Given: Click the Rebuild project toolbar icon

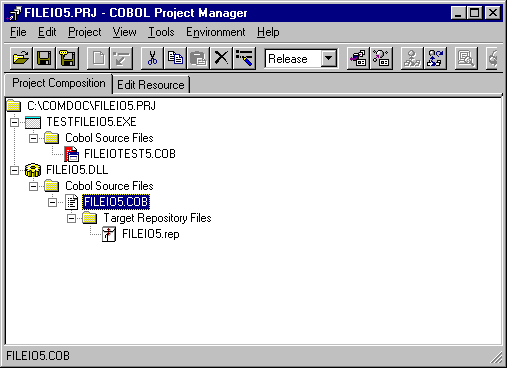Looking at the screenshot, I should coord(381,58).
